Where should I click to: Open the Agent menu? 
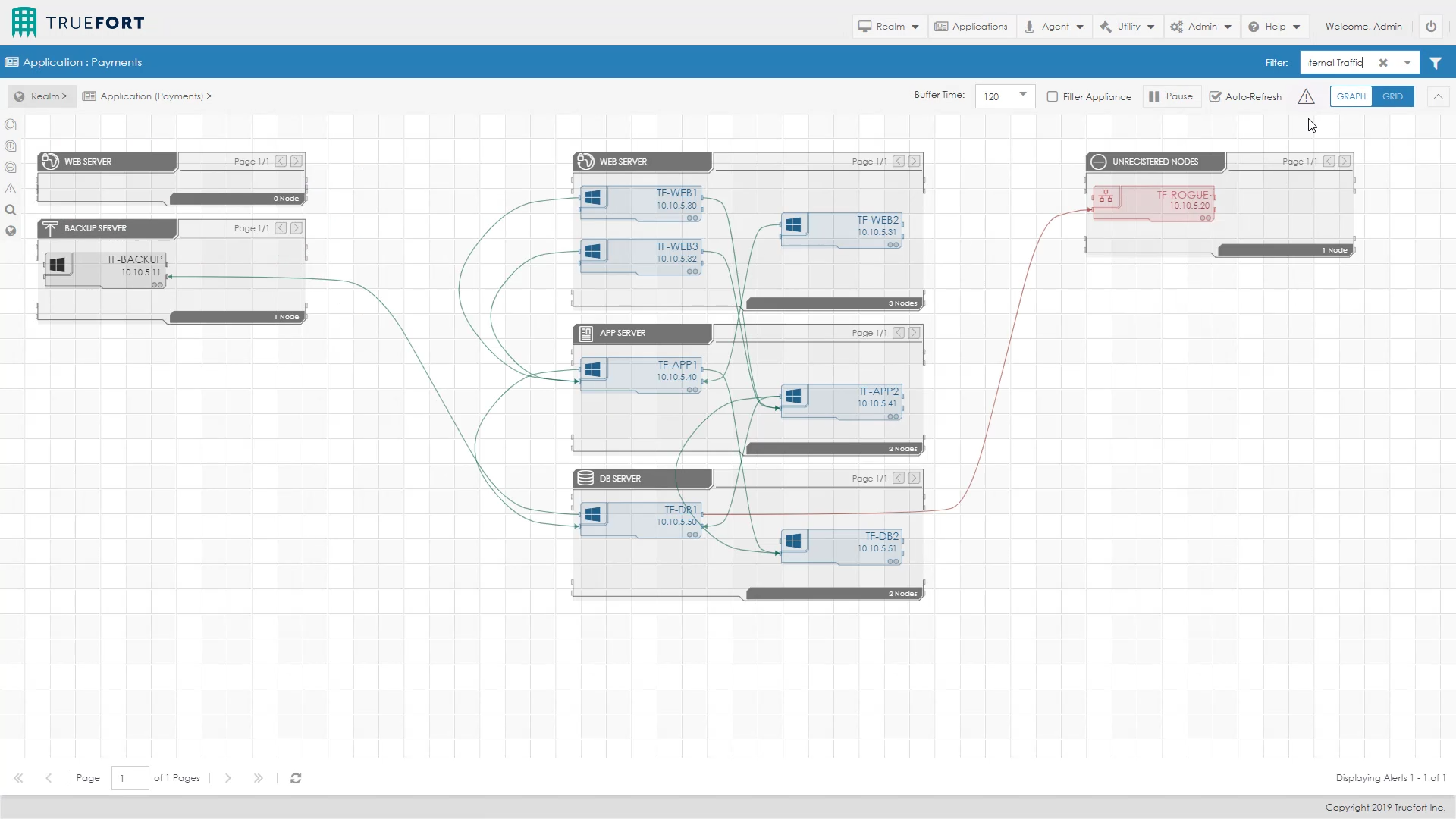(1054, 27)
